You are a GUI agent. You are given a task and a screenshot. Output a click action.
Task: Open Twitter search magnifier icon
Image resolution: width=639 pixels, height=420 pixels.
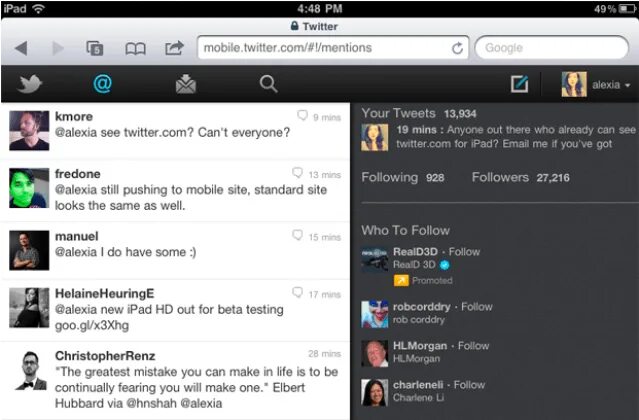269,84
